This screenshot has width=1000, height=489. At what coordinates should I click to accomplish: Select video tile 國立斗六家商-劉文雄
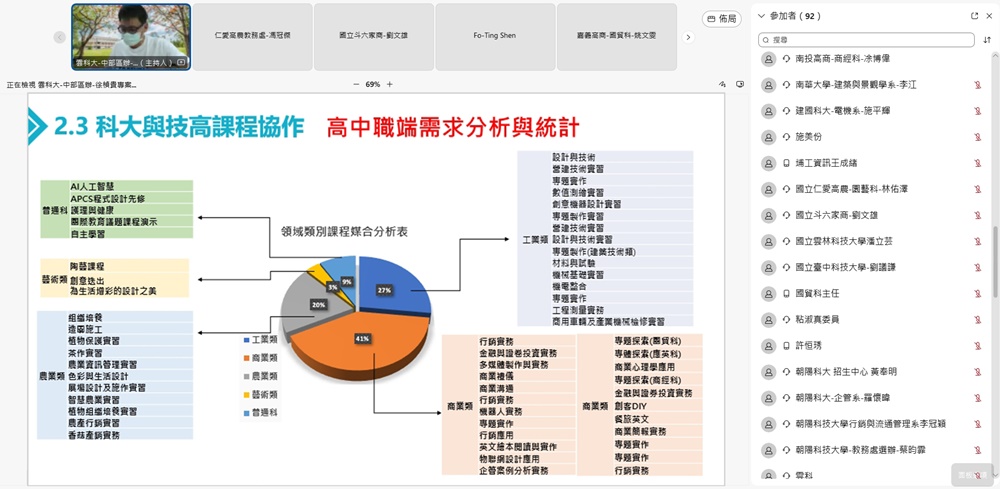pyautogui.click(x=374, y=37)
